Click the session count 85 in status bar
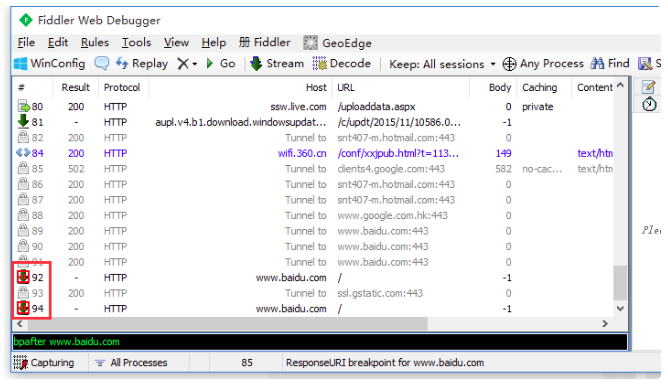 point(247,363)
